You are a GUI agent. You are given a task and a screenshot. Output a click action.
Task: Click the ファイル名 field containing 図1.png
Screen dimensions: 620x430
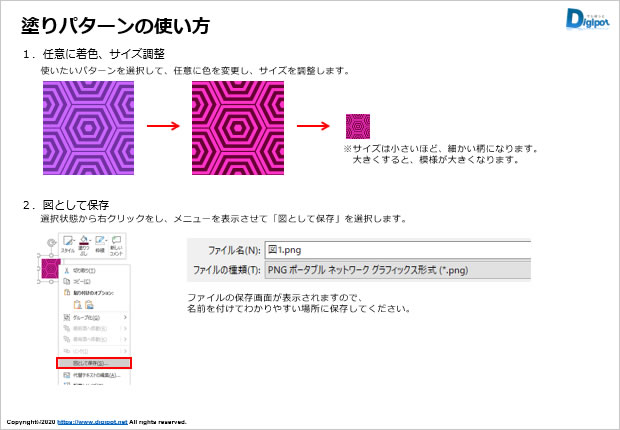click(397, 250)
